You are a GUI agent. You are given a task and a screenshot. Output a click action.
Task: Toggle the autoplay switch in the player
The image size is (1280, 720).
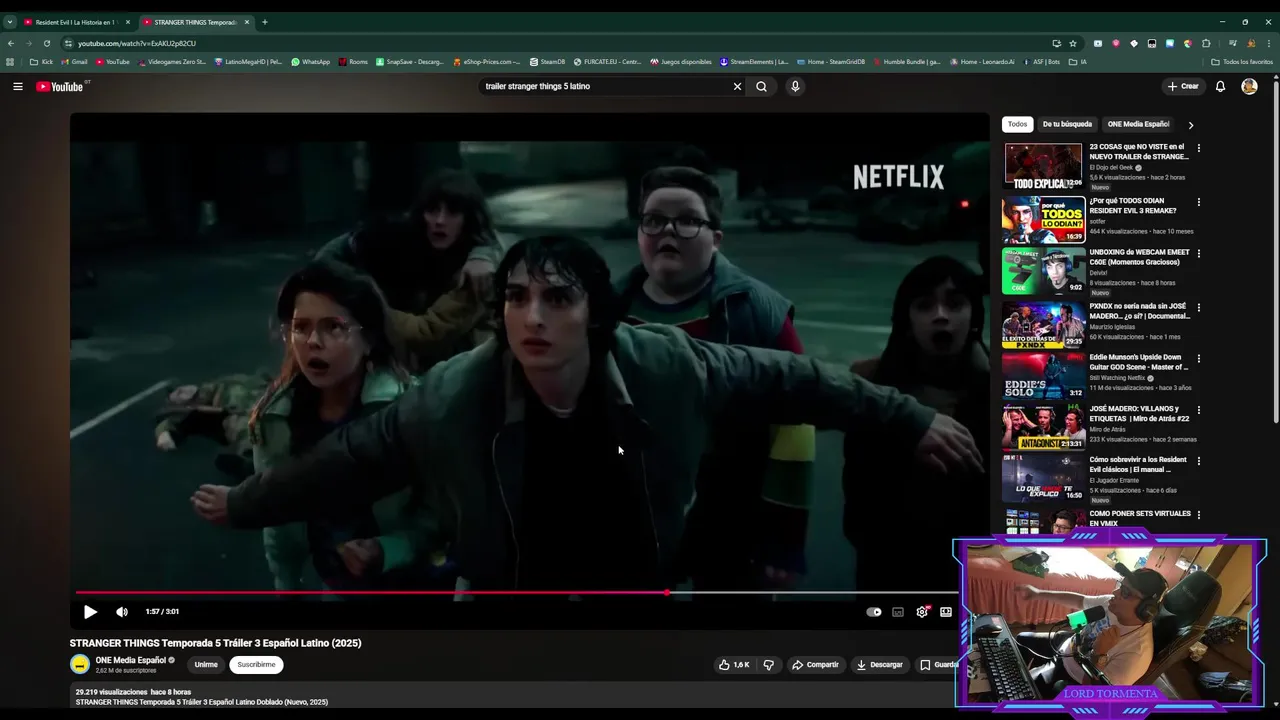click(x=874, y=612)
